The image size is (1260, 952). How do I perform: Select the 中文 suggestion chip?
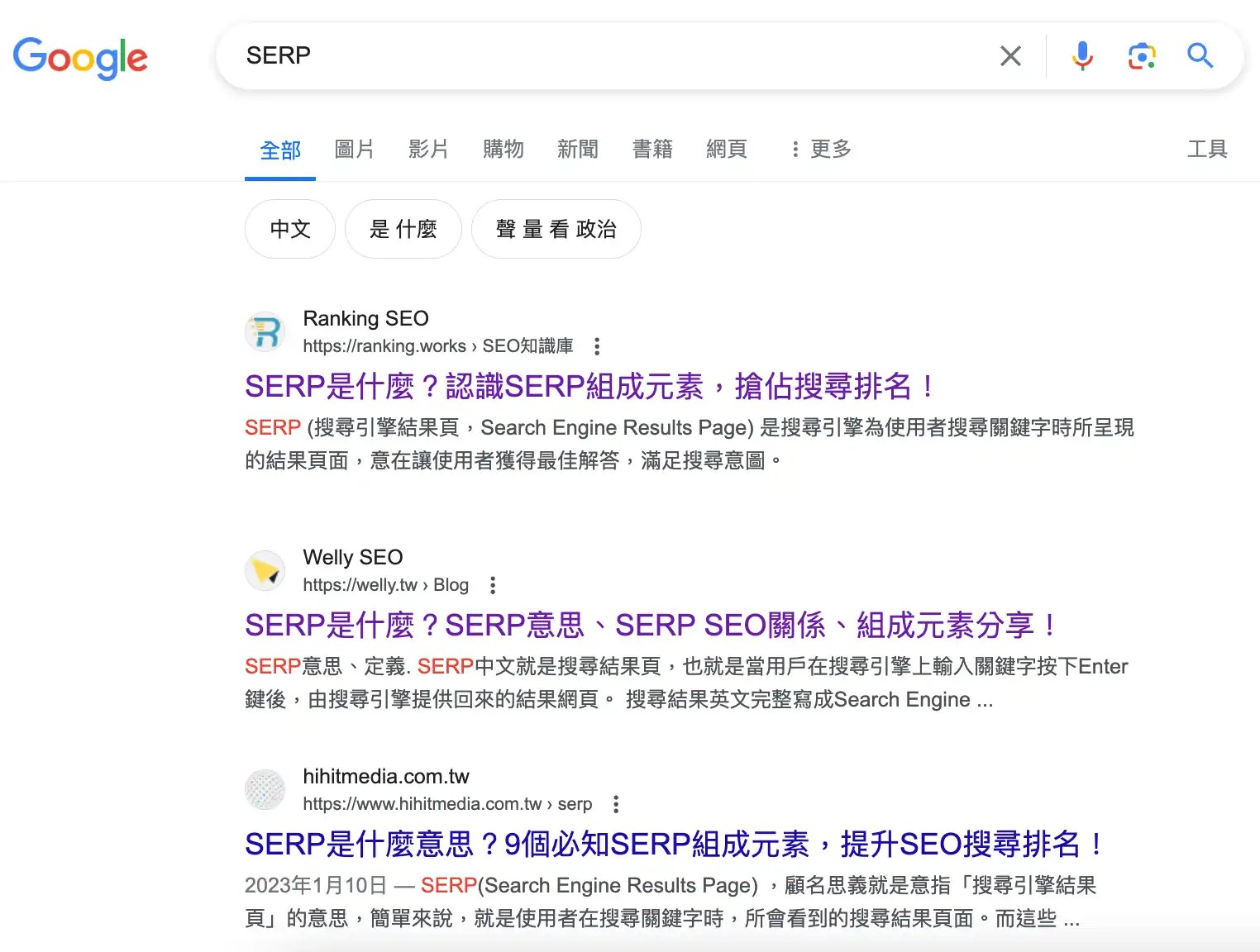pos(290,229)
